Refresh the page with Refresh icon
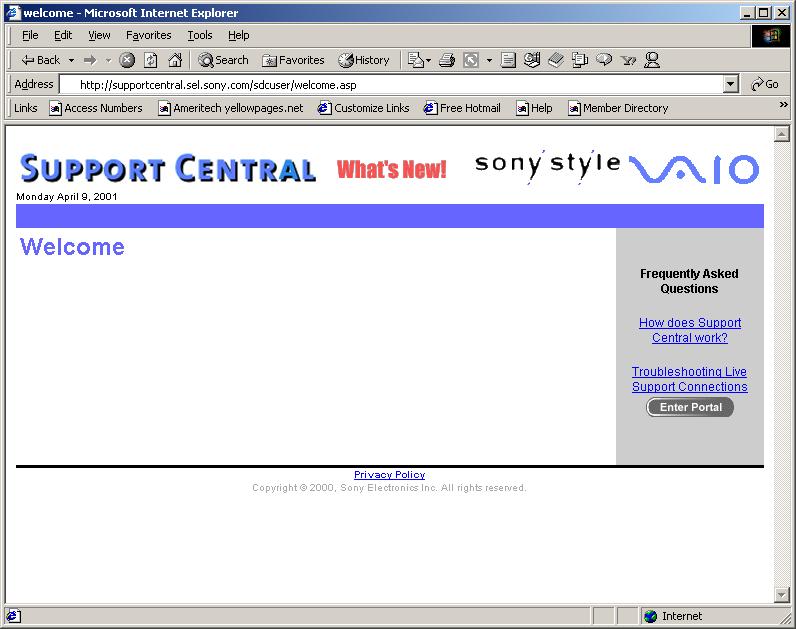Viewport: 796px width, 629px height. [151, 60]
